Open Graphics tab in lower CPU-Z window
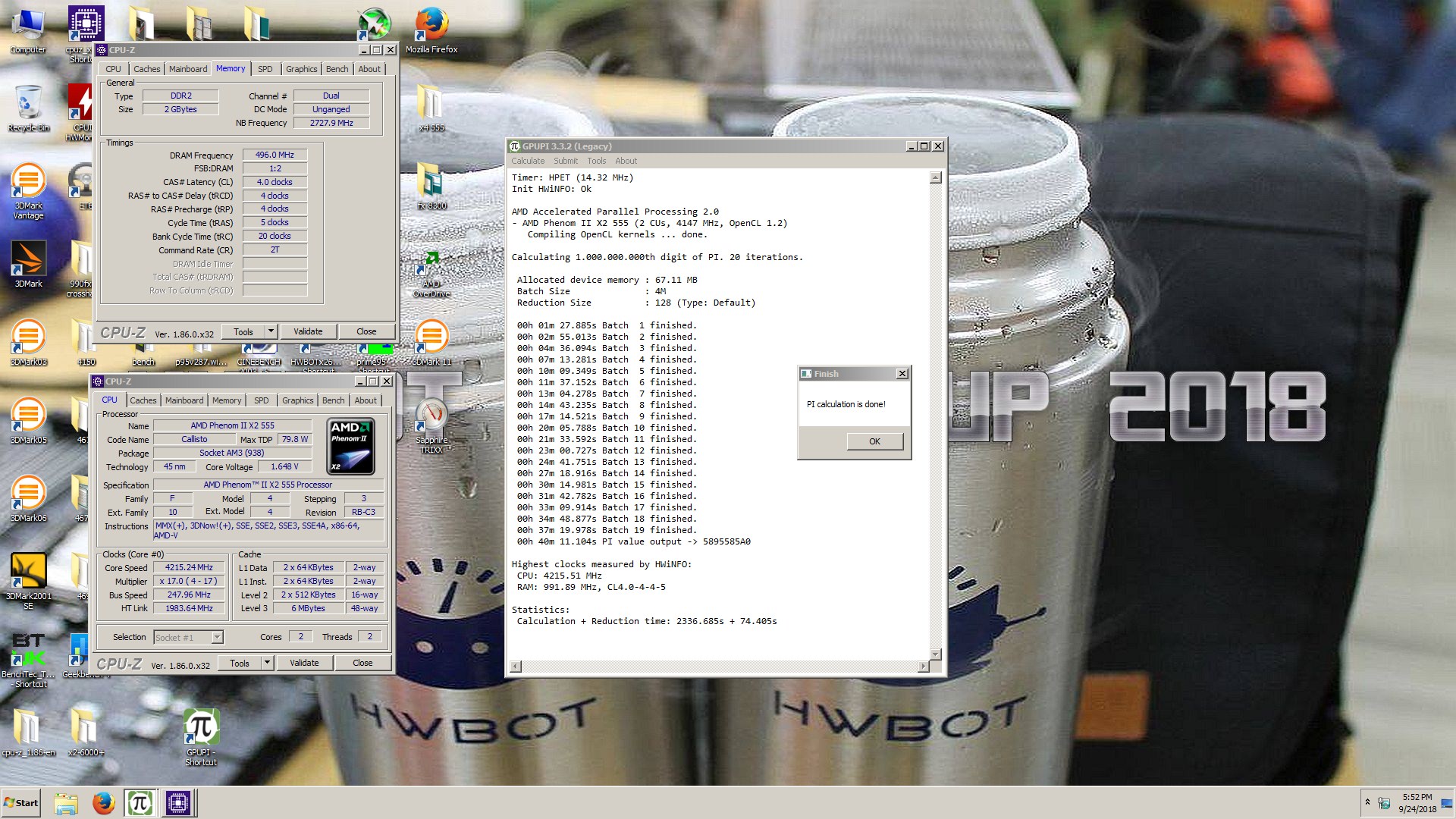 [x=298, y=400]
